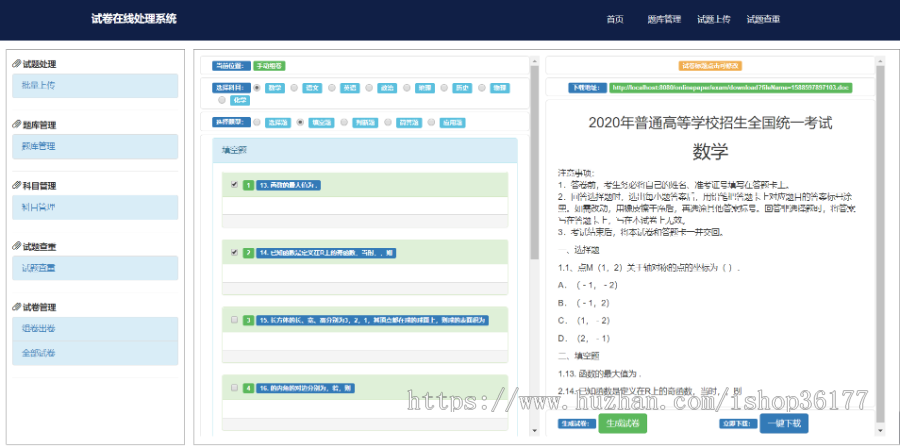Click the green number 1 badge

click(248, 185)
